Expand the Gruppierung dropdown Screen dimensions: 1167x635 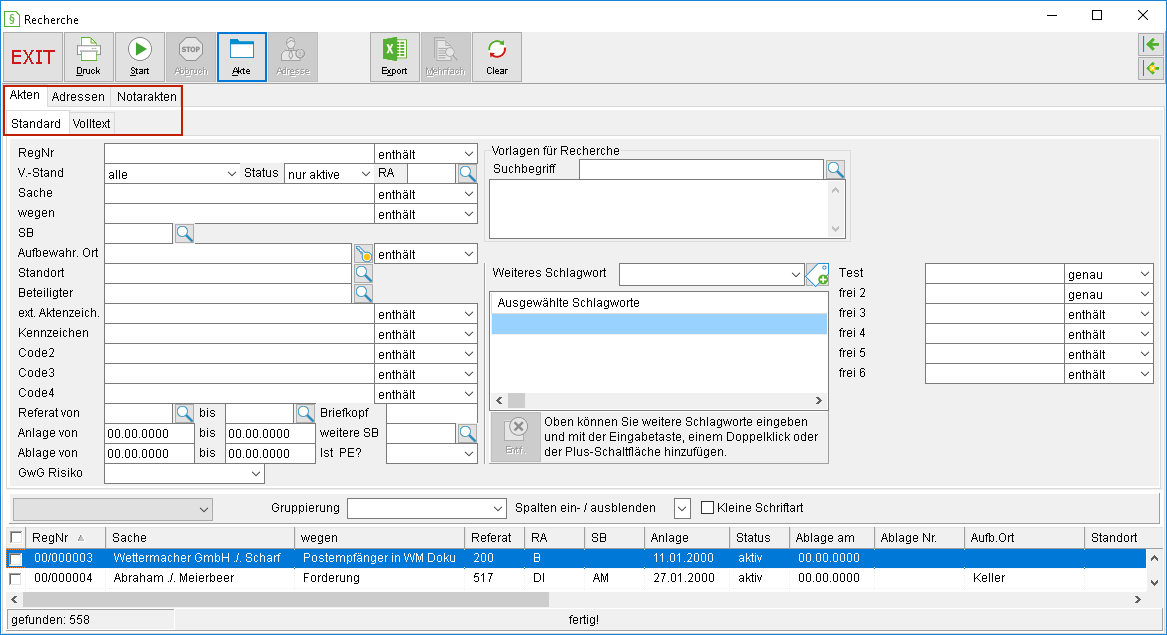(426, 508)
